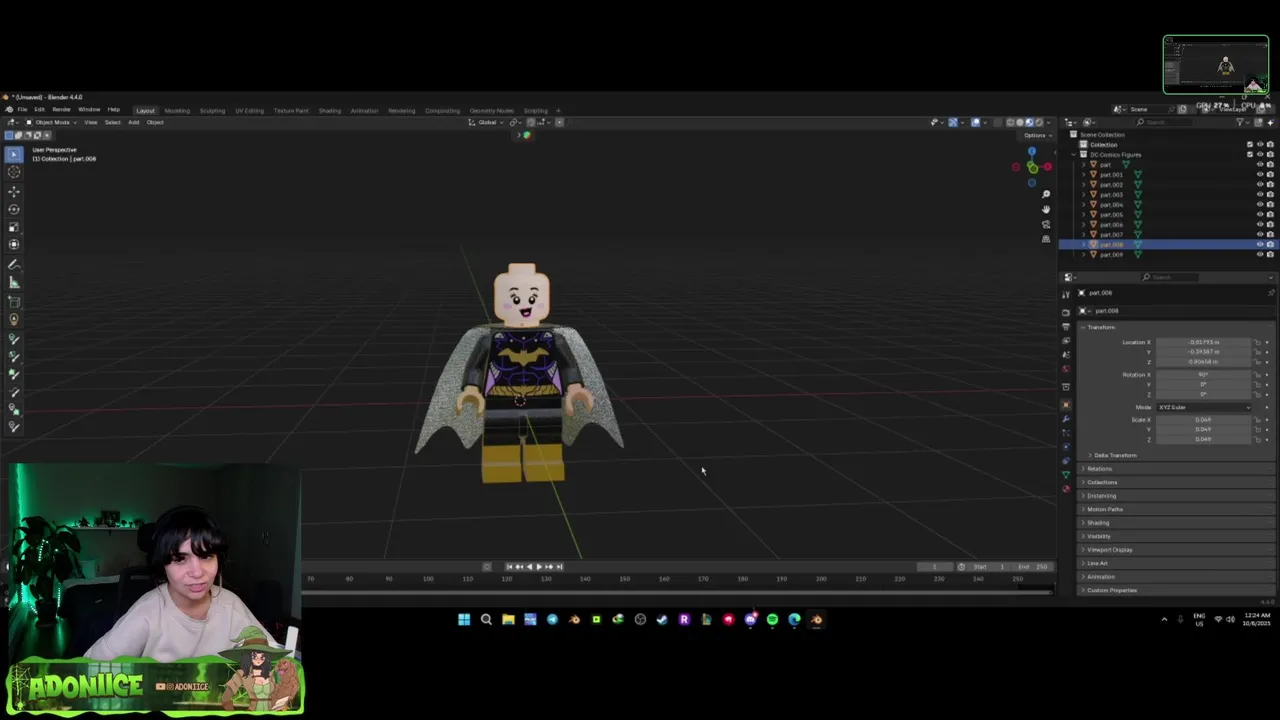Select the Annotate tool

(x=14, y=265)
